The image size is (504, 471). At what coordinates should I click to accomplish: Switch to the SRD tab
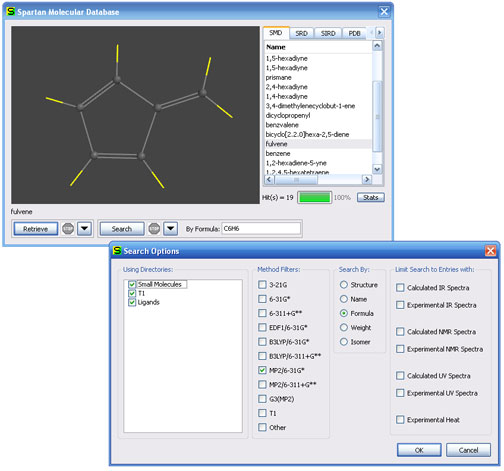pyautogui.click(x=301, y=33)
